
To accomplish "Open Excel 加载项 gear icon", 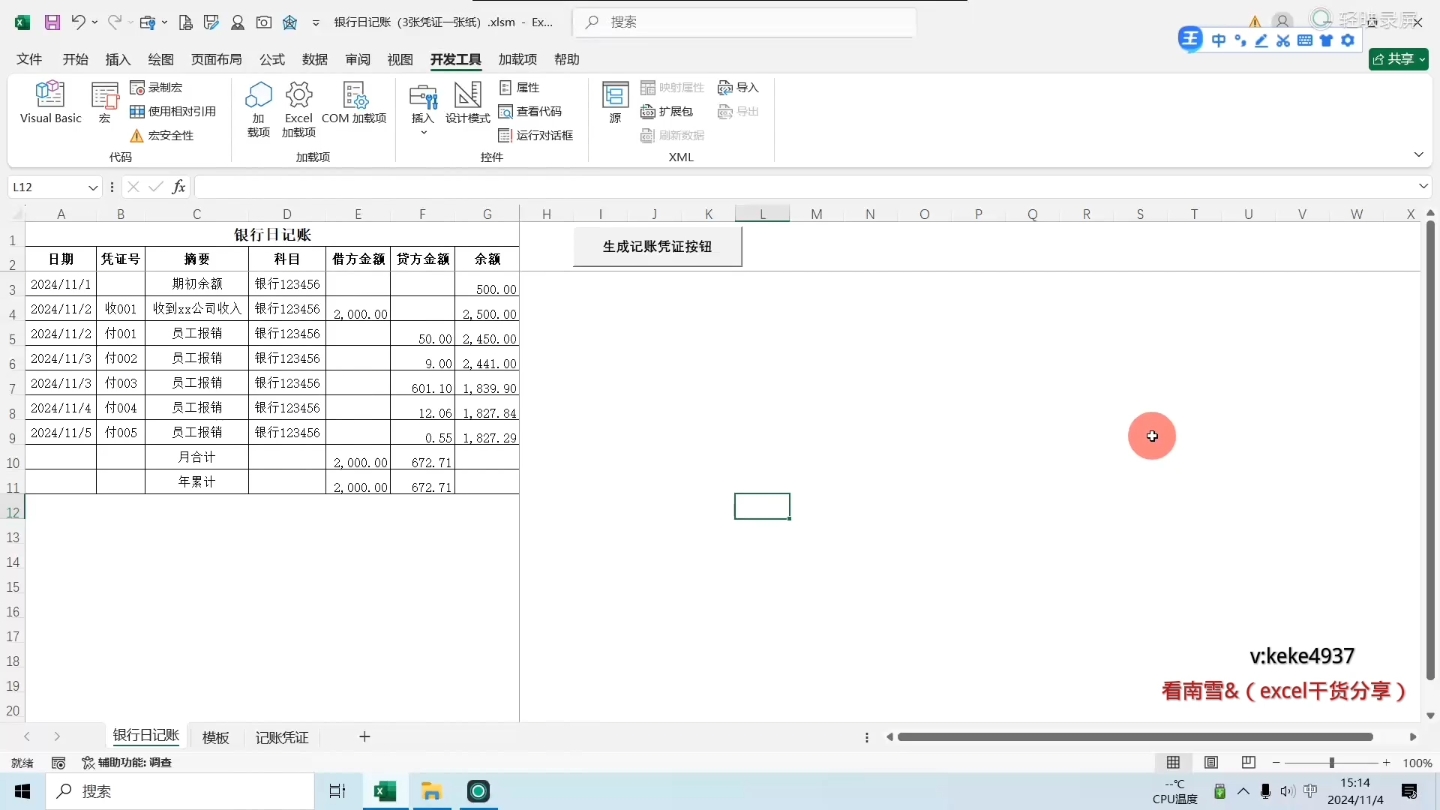I will 299,109.
